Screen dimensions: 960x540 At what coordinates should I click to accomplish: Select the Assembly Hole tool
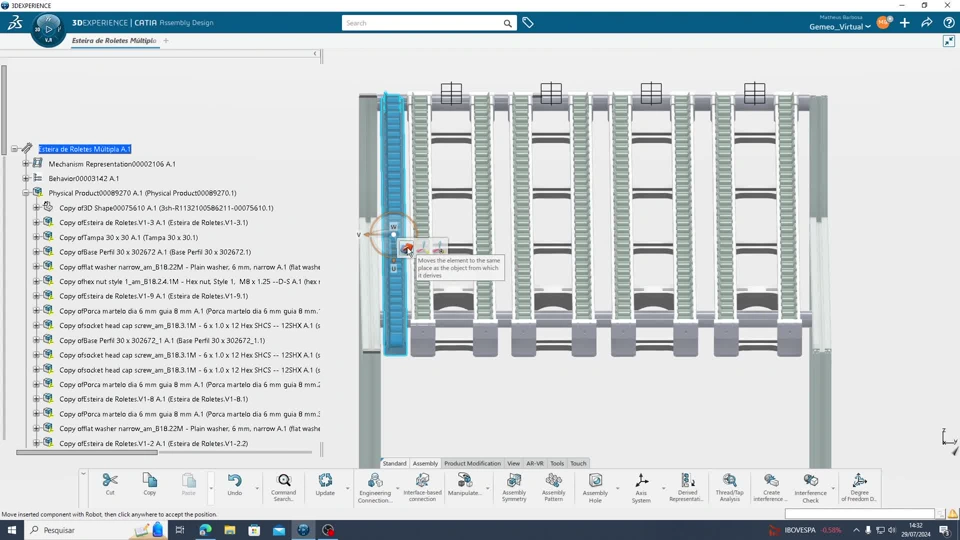coord(595,488)
